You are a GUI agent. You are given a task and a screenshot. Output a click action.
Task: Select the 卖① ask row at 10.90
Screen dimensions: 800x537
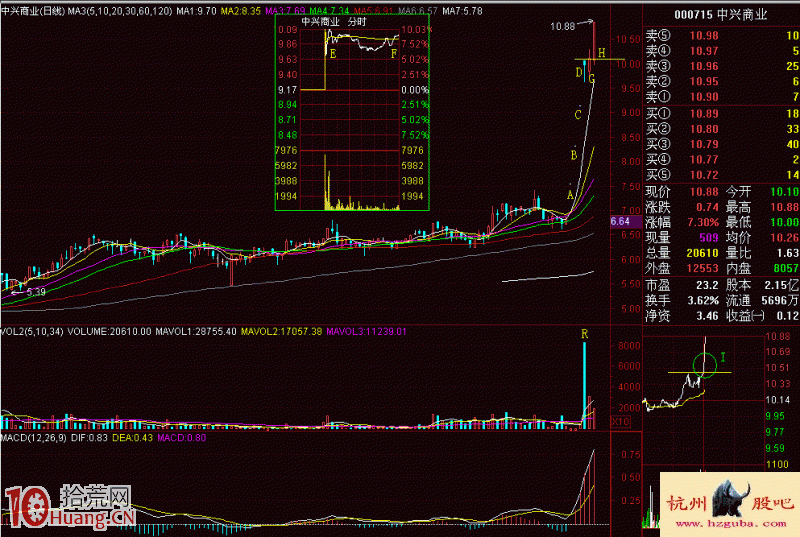click(721, 97)
